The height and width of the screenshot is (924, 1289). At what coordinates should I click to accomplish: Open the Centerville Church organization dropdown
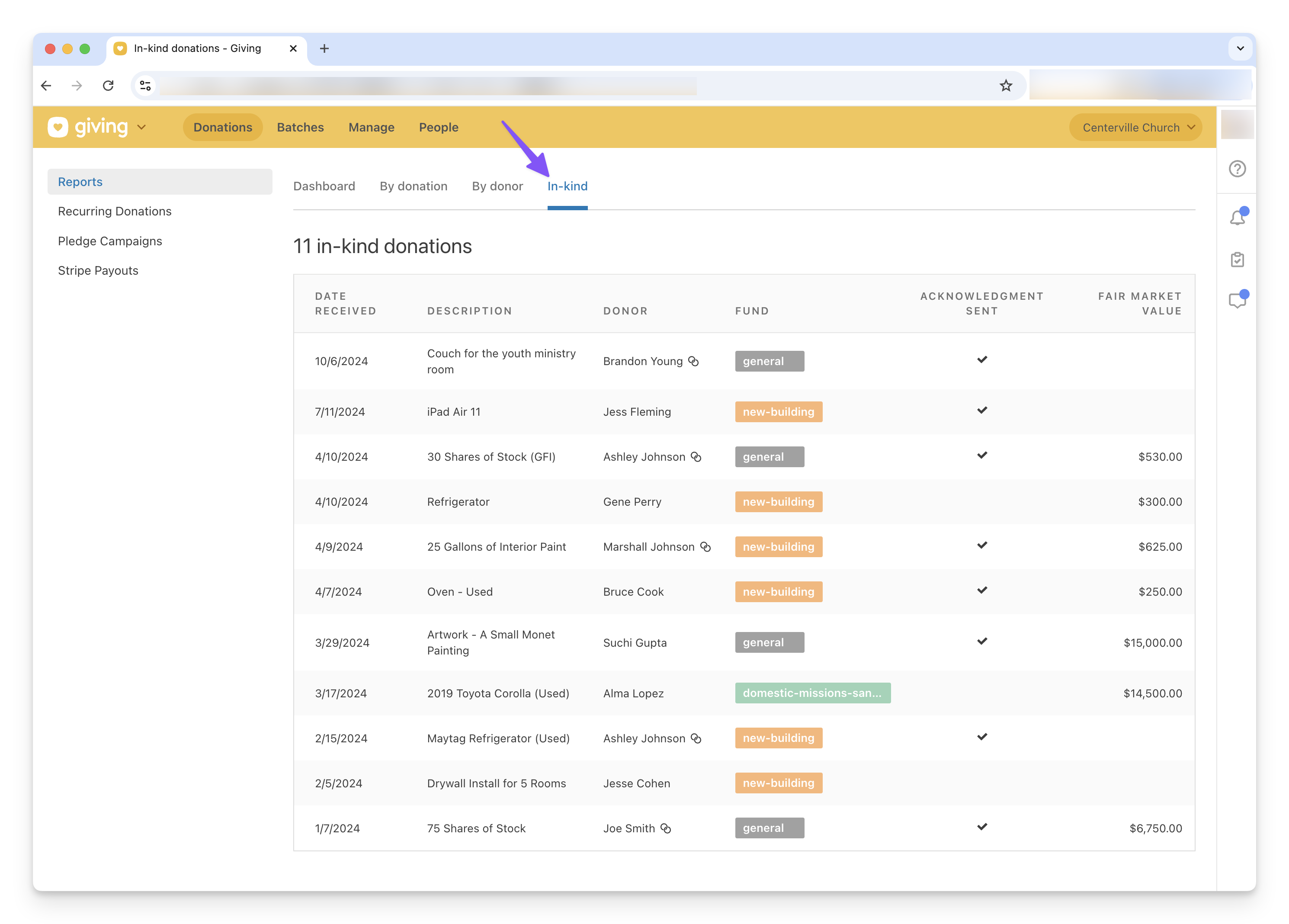[1135, 127]
